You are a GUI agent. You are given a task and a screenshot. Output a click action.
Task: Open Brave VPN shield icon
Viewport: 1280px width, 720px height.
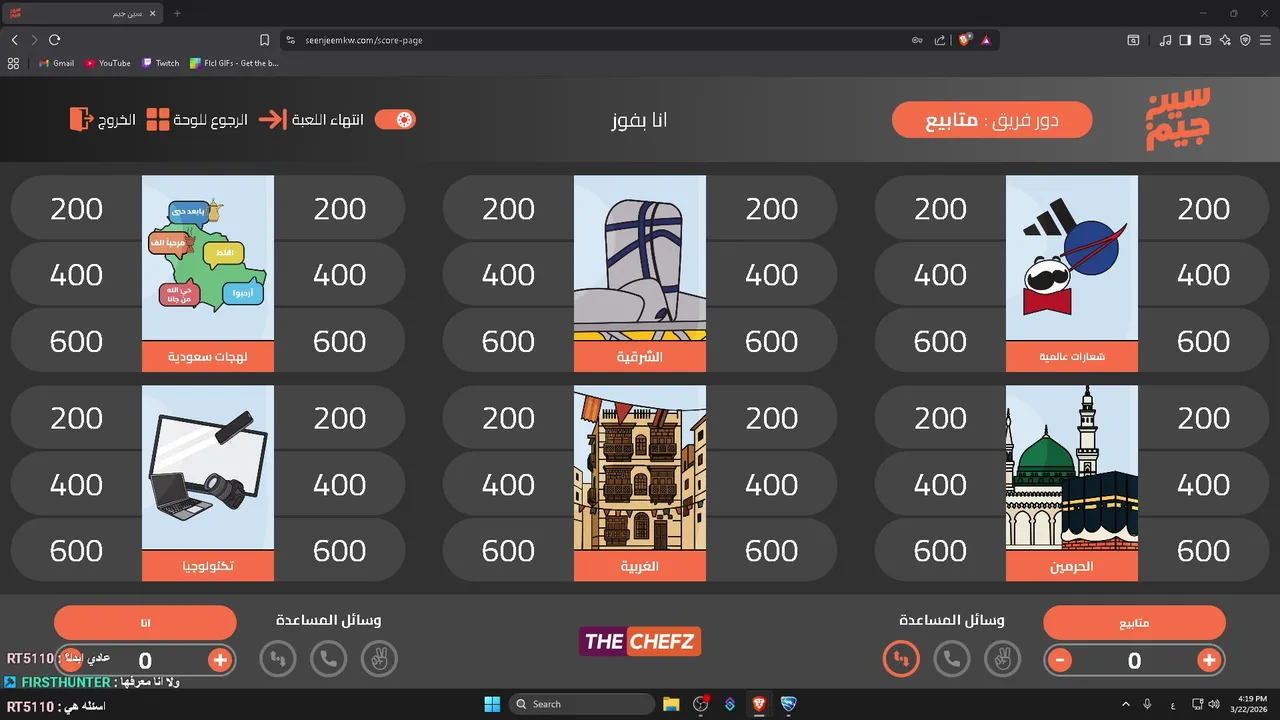point(1245,40)
